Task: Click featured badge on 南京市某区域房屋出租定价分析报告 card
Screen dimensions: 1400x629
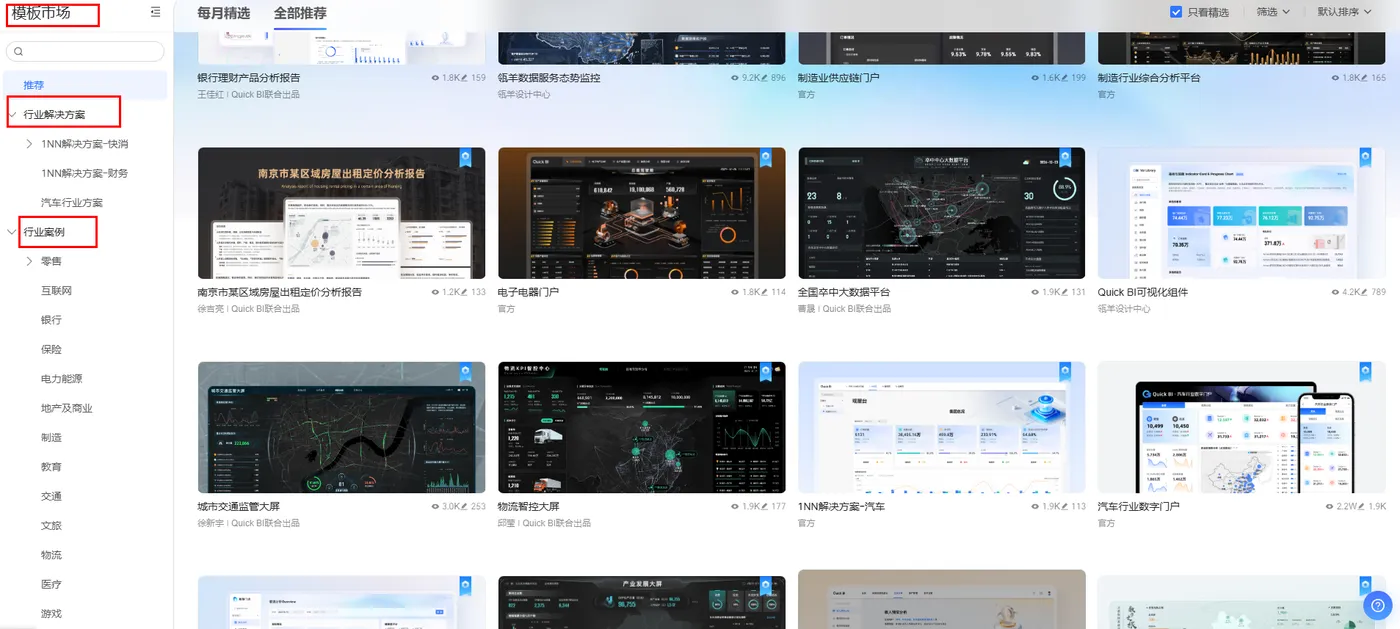Action: click(466, 157)
